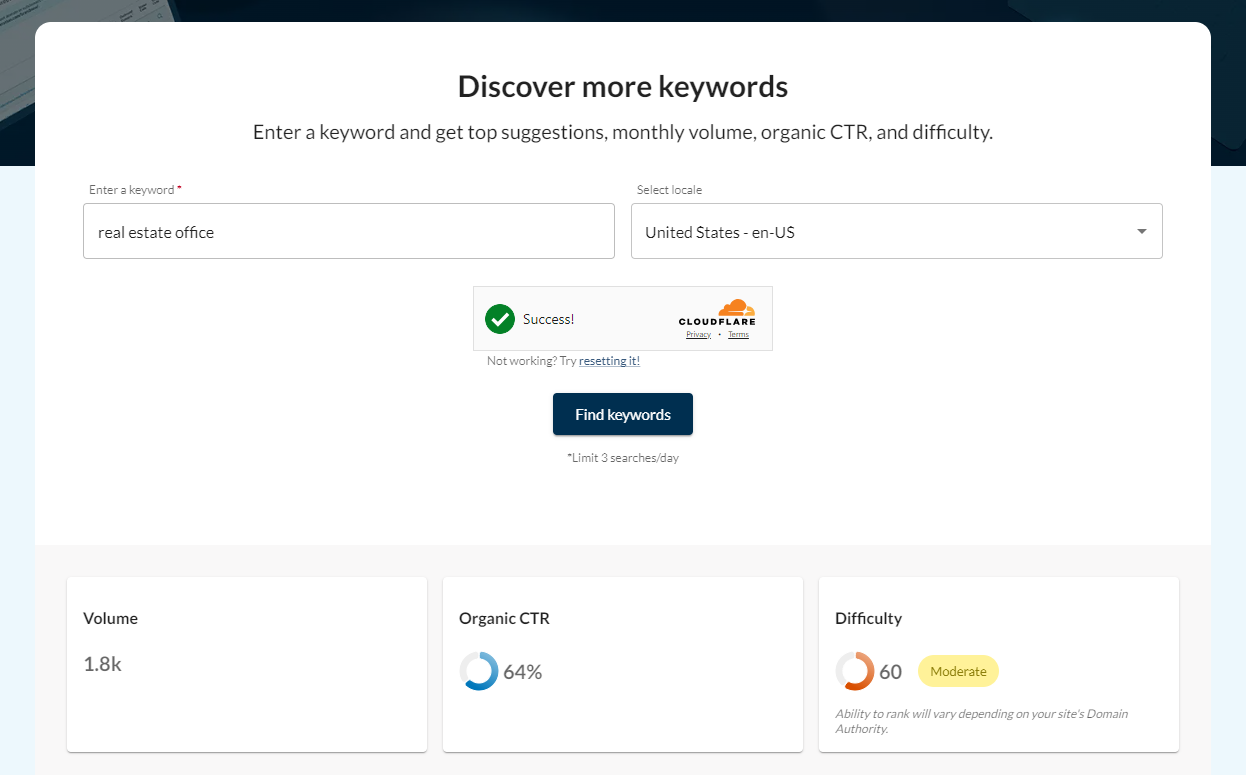Viewport: 1246px width, 775px height.
Task: Open the Select locale dropdown
Action: tap(896, 232)
